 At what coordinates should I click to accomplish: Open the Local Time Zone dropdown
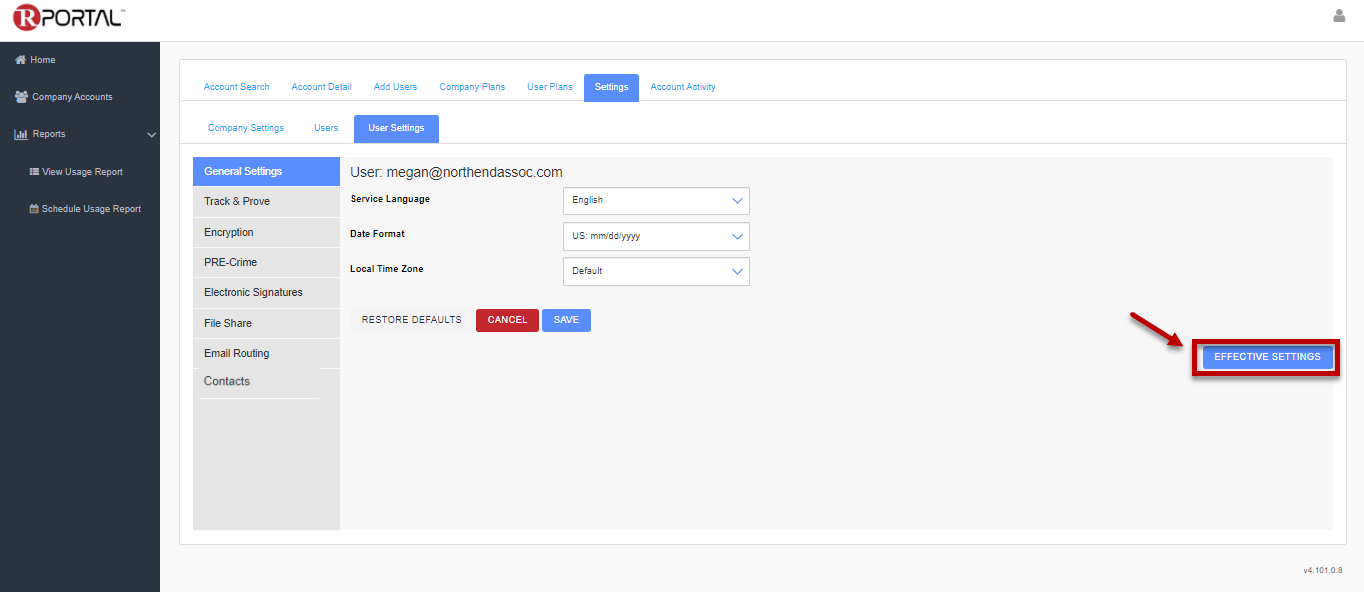[656, 271]
